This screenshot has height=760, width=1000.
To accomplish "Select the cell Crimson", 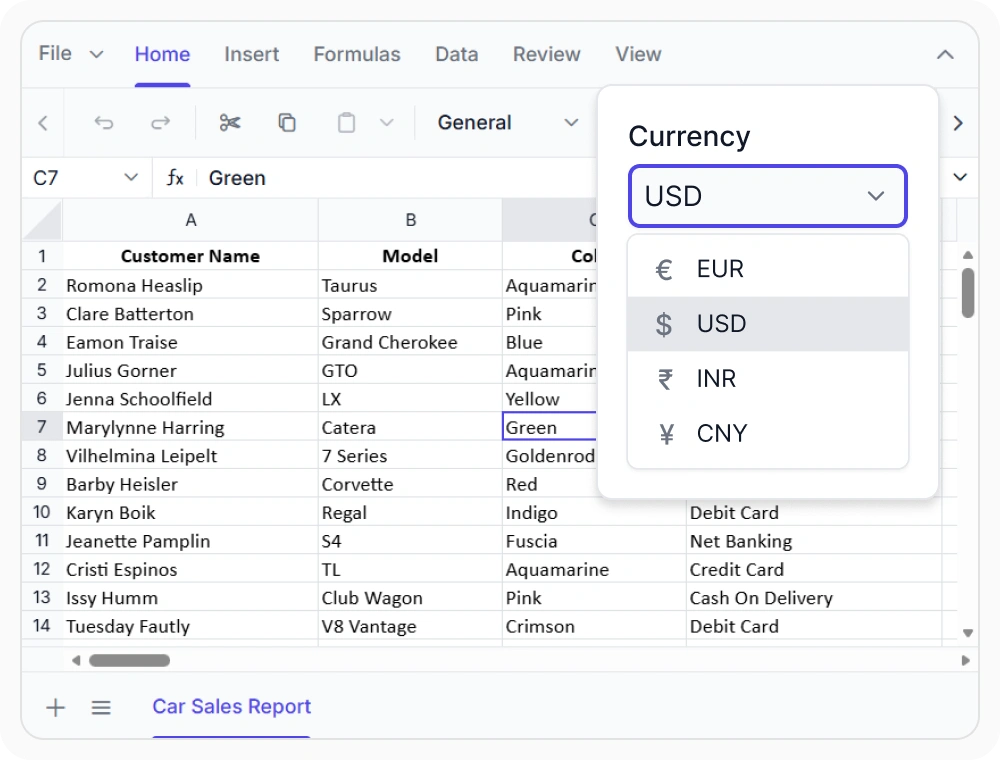I will tap(594, 626).
